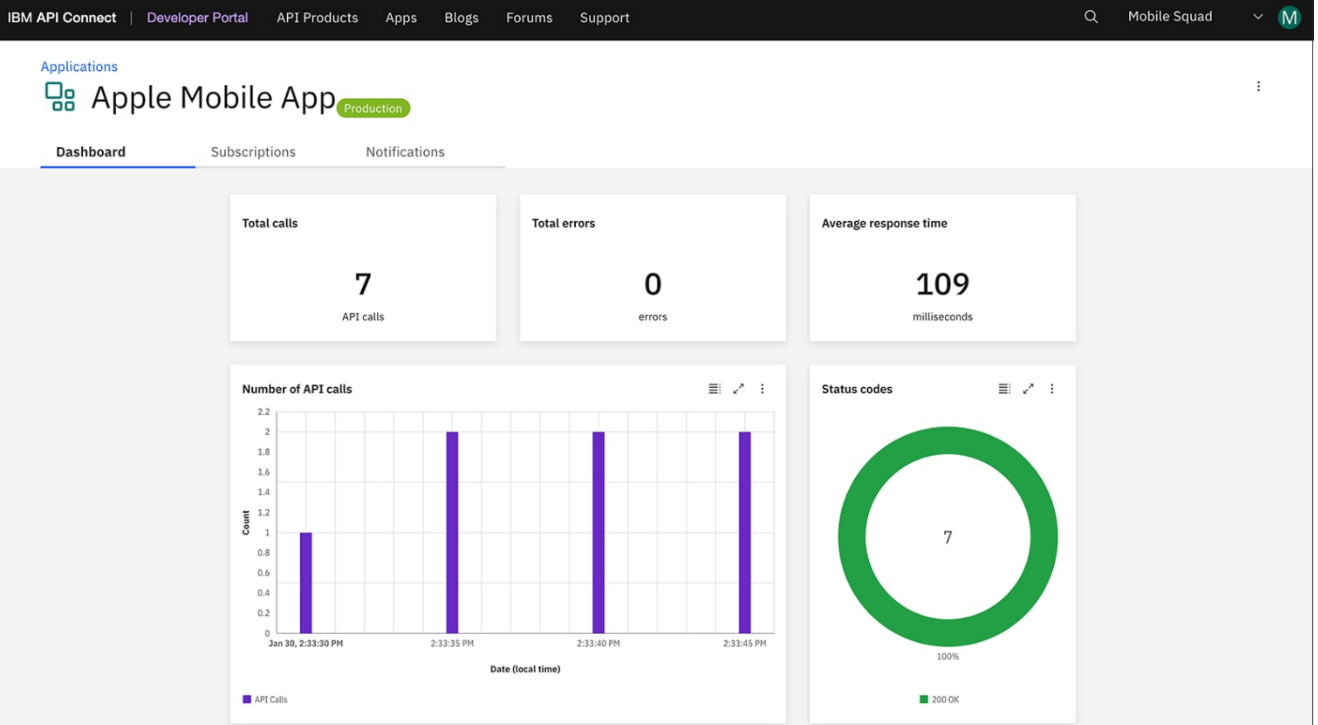Viewport: 1318px width, 725px height.
Task: Click the 100% label under the donut
Action: pos(948,657)
